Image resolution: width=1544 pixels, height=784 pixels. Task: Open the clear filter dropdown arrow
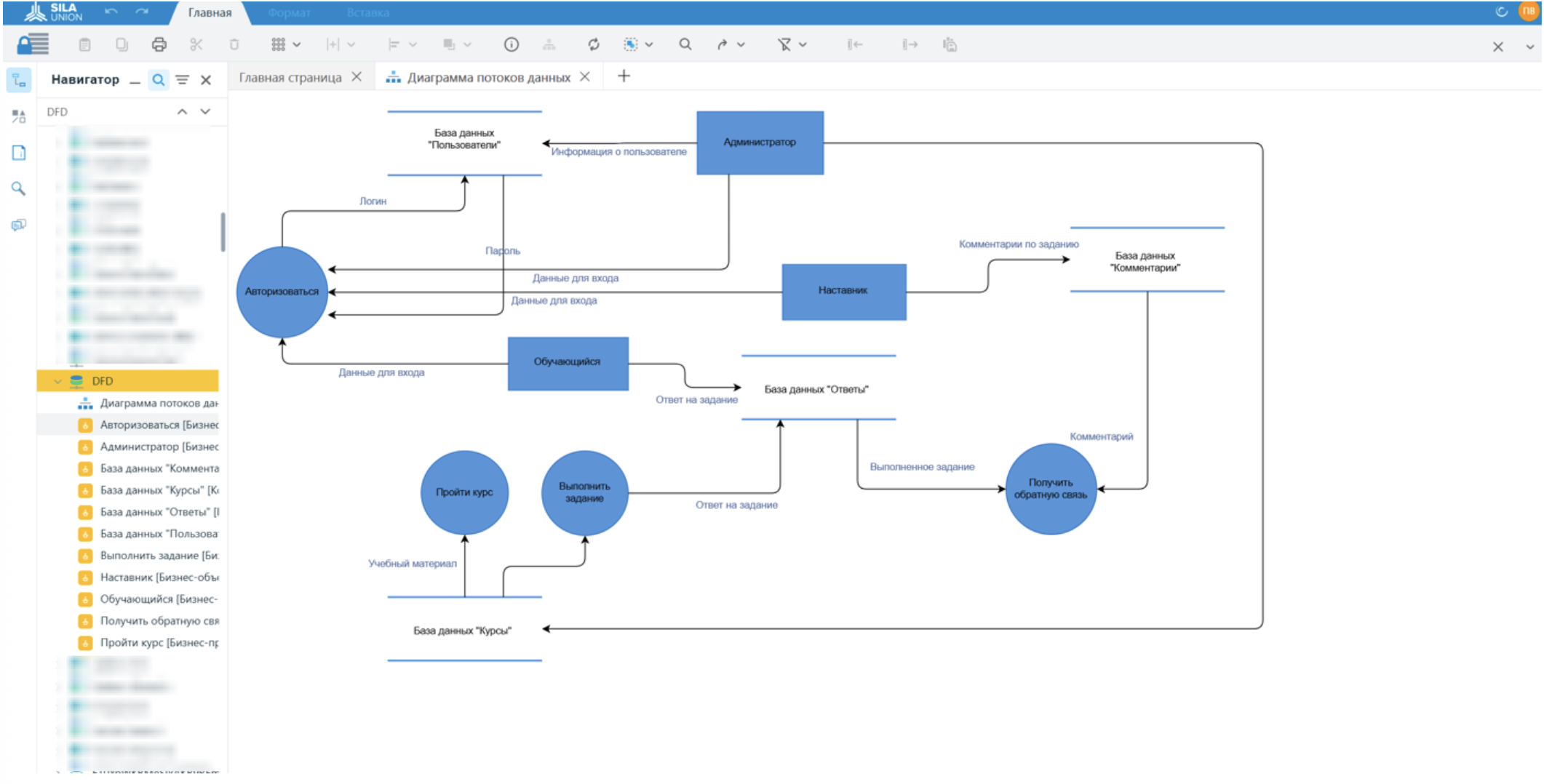click(x=803, y=45)
